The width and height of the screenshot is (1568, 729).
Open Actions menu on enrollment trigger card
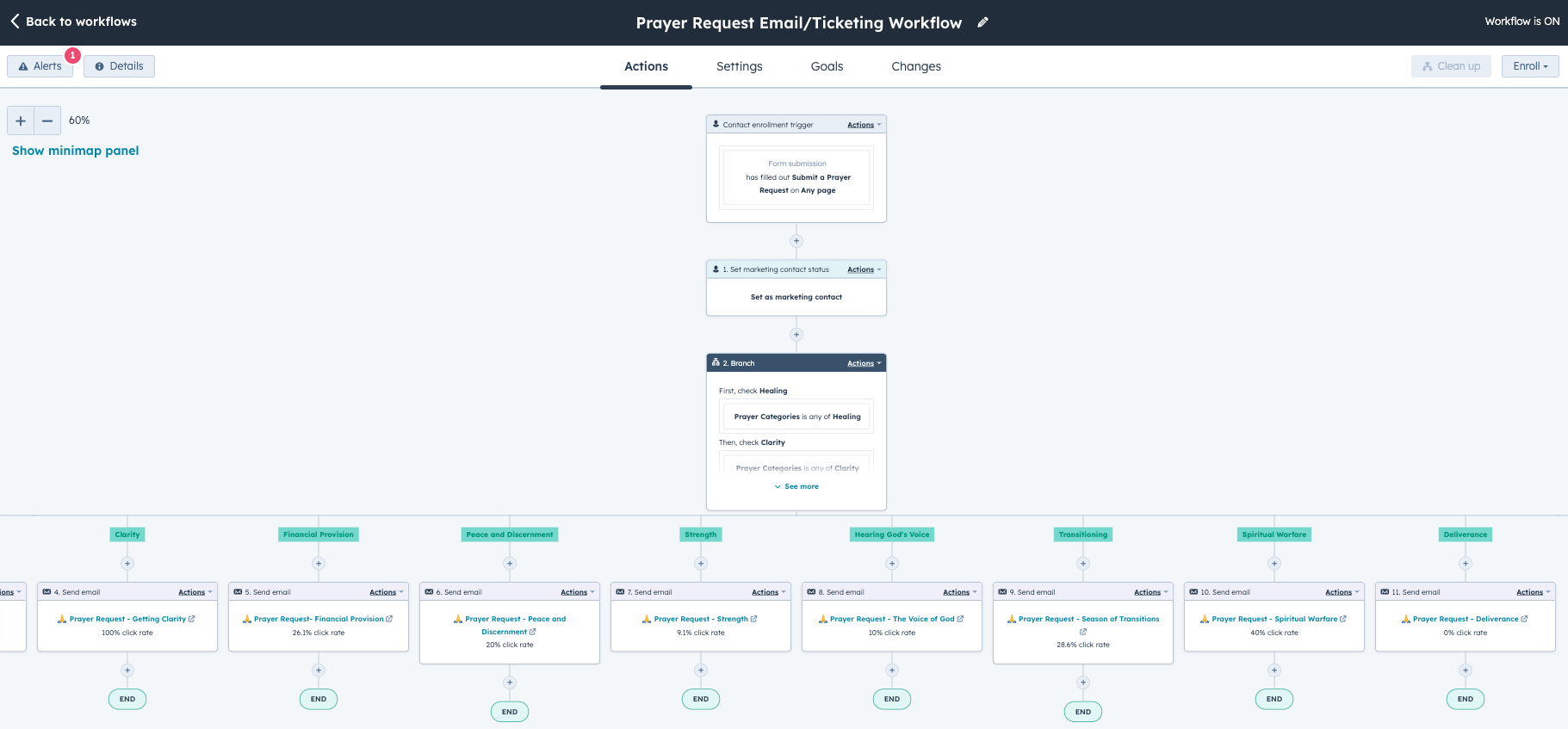click(x=864, y=125)
